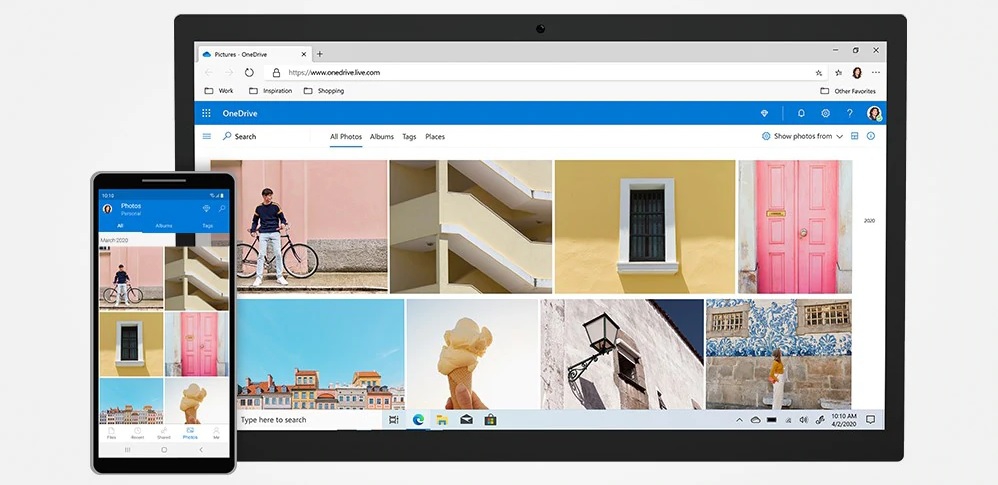Viewport: 998px width, 485px height.
Task: Click the OneDrive title in blue header
Action: tap(240, 113)
